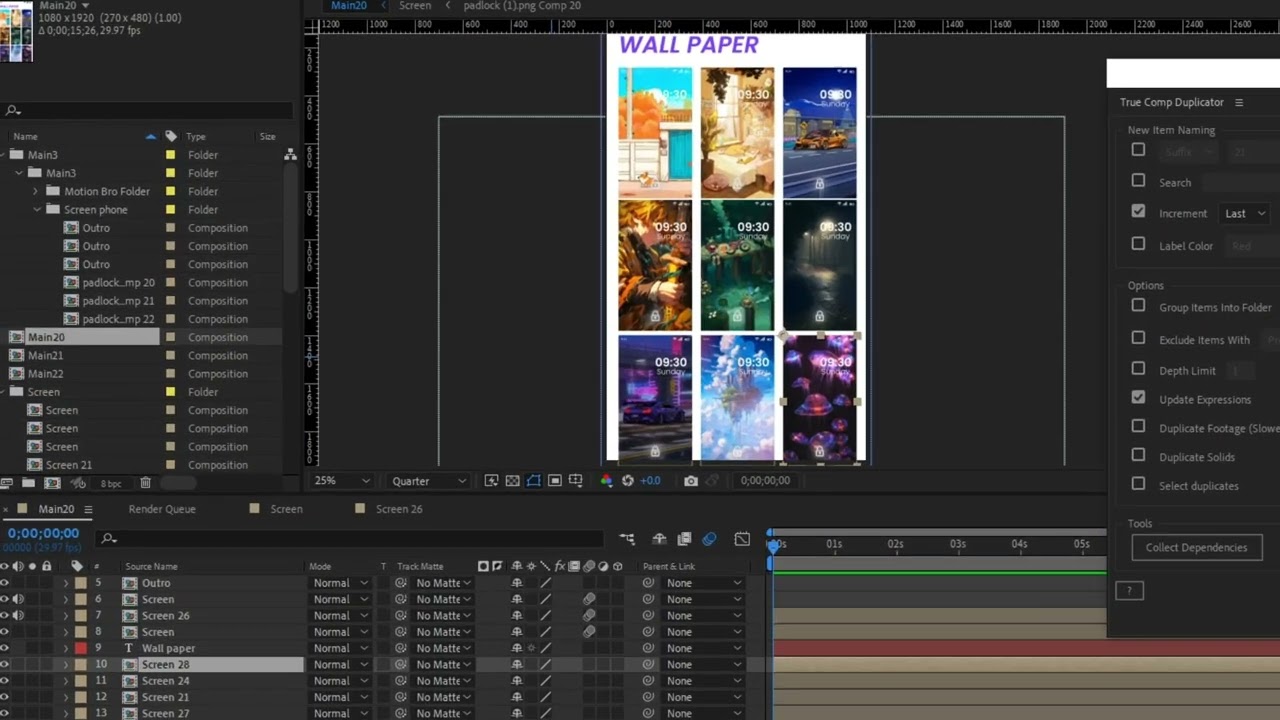Image resolution: width=1280 pixels, height=720 pixels.
Task: Toggle transparency grid in composition viewer
Action: (x=512, y=481)
